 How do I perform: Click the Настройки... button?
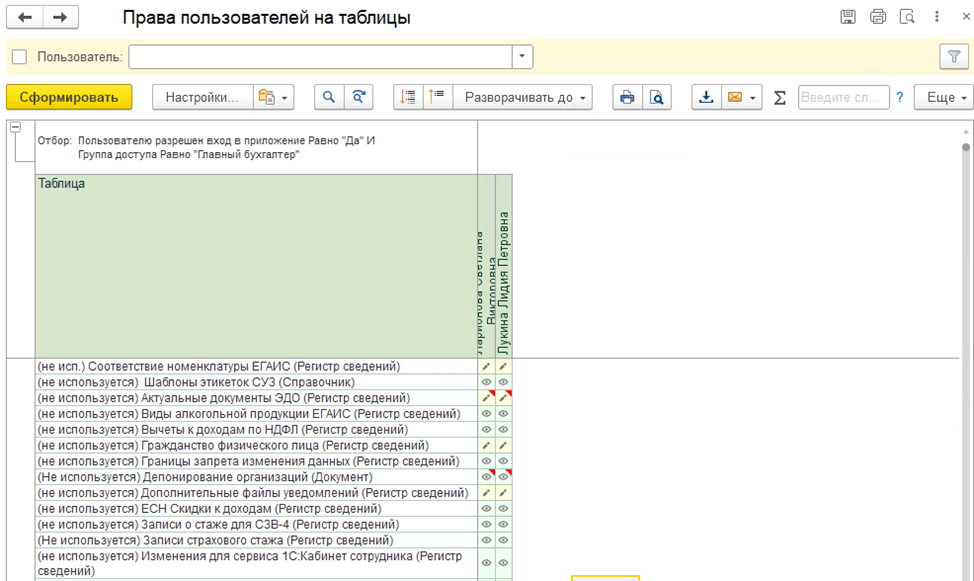click(202, 97)
